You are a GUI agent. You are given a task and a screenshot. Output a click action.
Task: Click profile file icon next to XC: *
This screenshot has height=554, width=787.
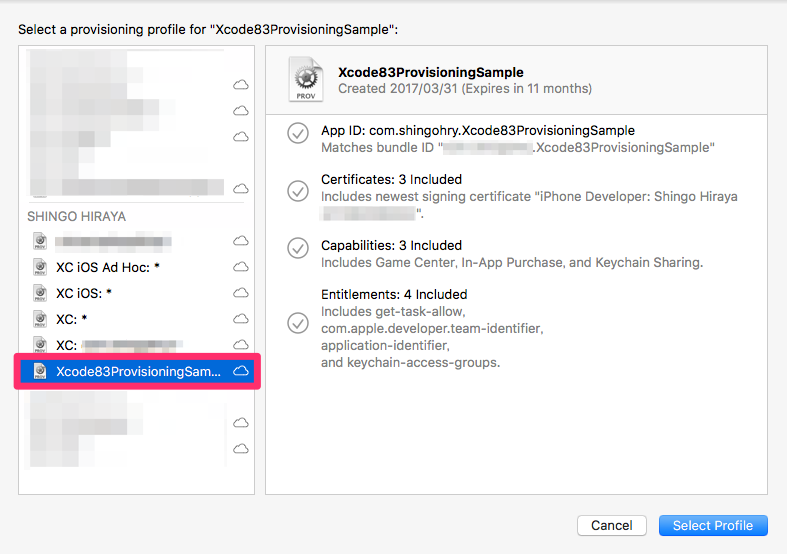click(40, 319)
